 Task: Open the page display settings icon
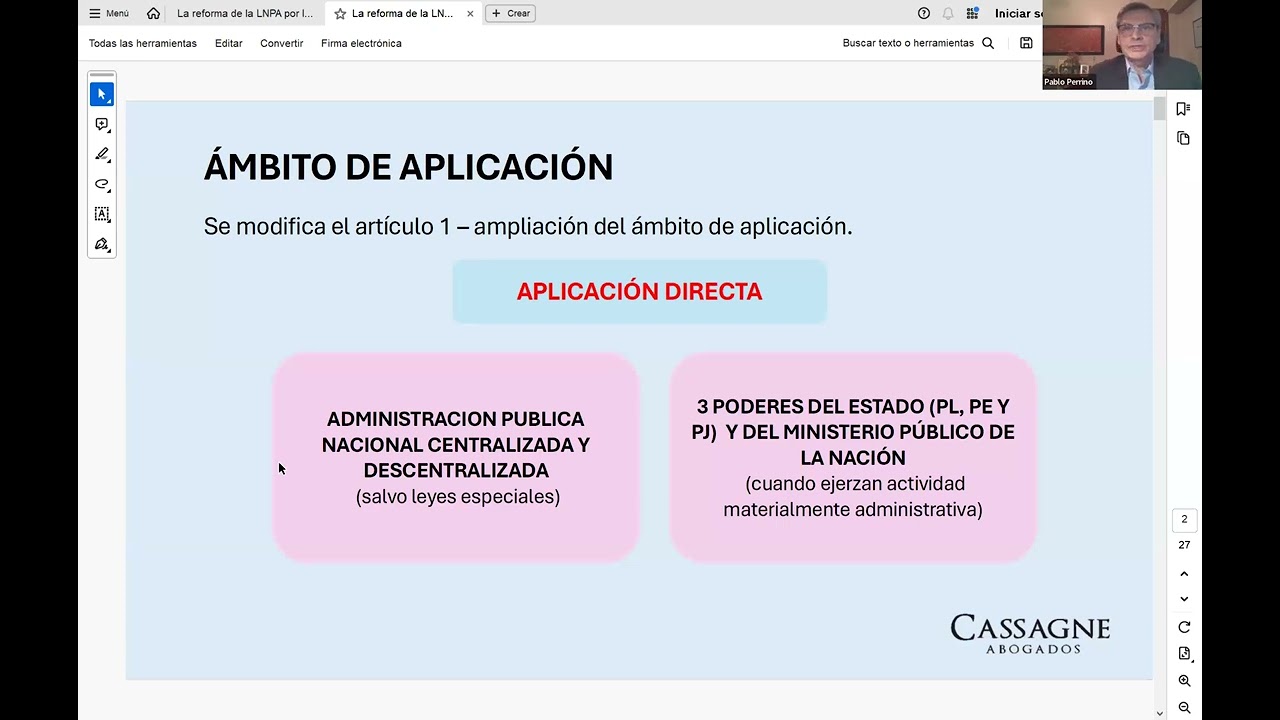click(x=1184, y=654)
